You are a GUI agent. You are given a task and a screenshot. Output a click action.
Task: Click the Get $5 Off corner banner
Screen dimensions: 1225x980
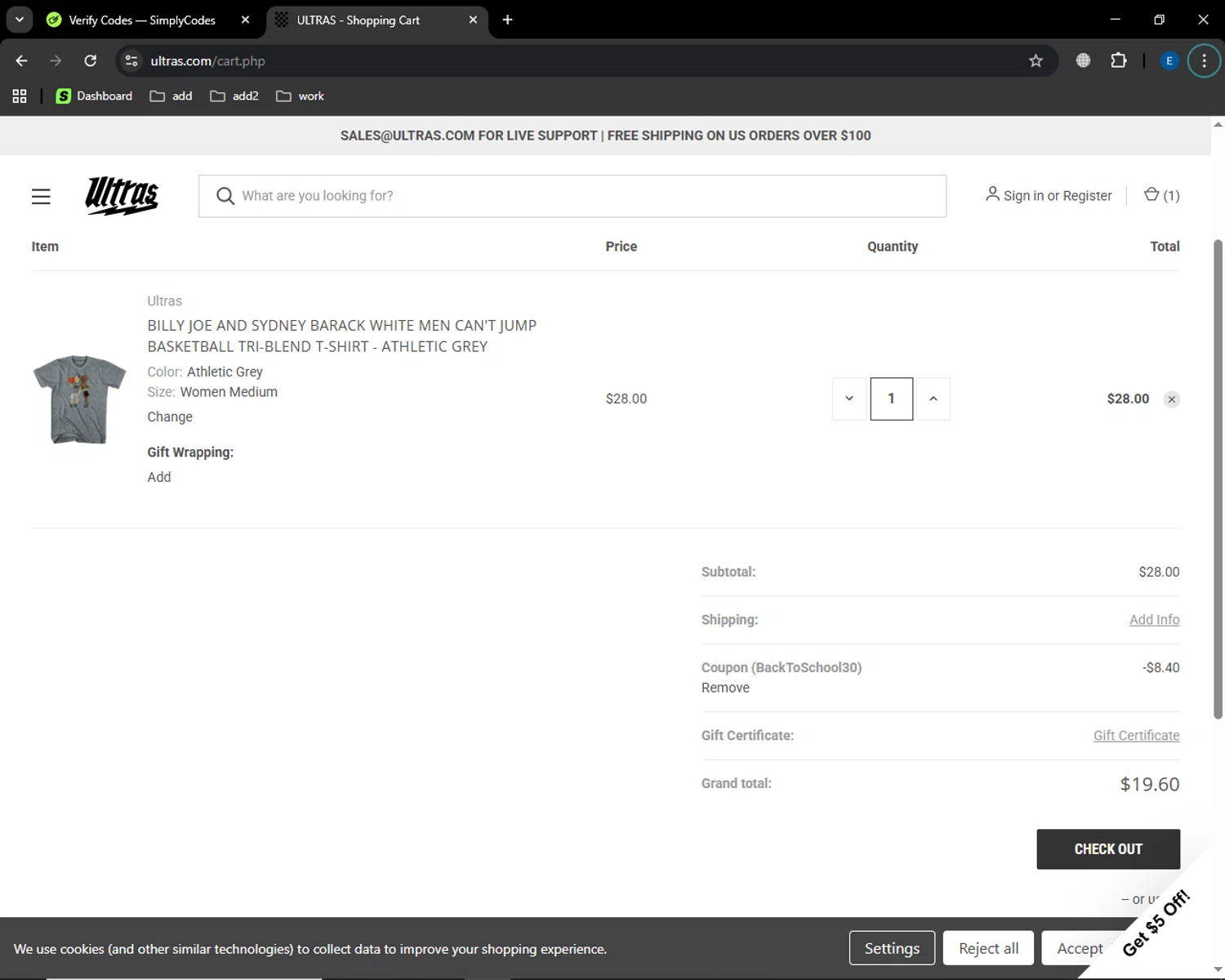pyautogui.click(x=1157, y=923)
